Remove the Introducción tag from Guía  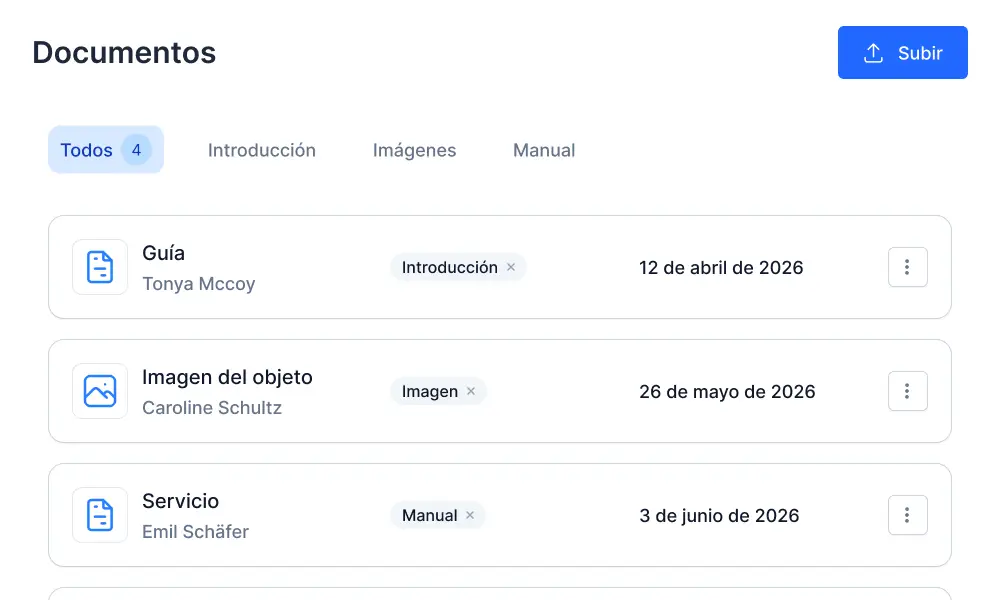511,267
